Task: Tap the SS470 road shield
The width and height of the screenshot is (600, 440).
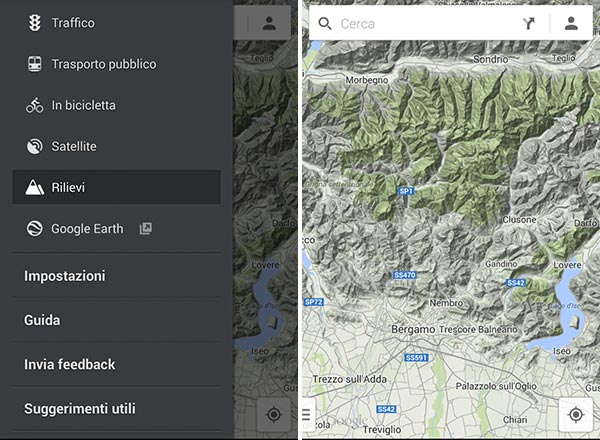Action: click(x=405, y=275)
